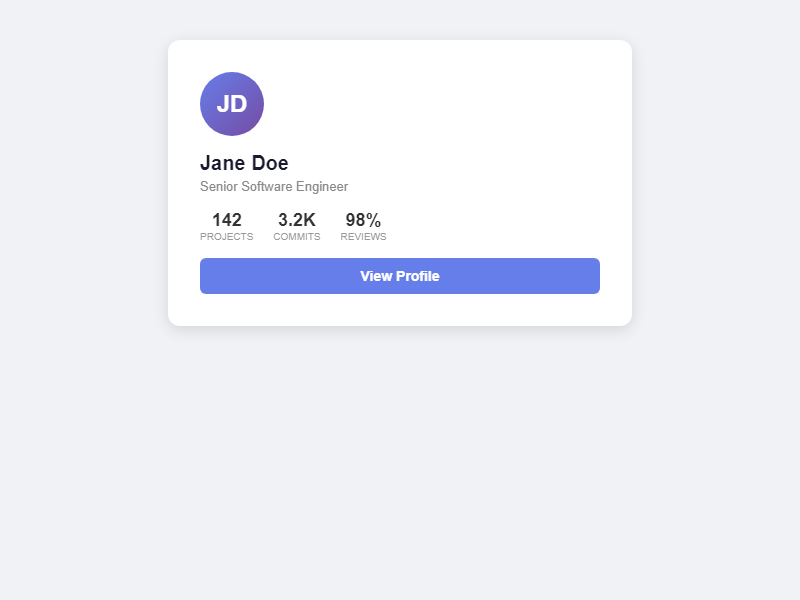Click the word Software in job title
The image size is (800, 600).
[267, 187]
